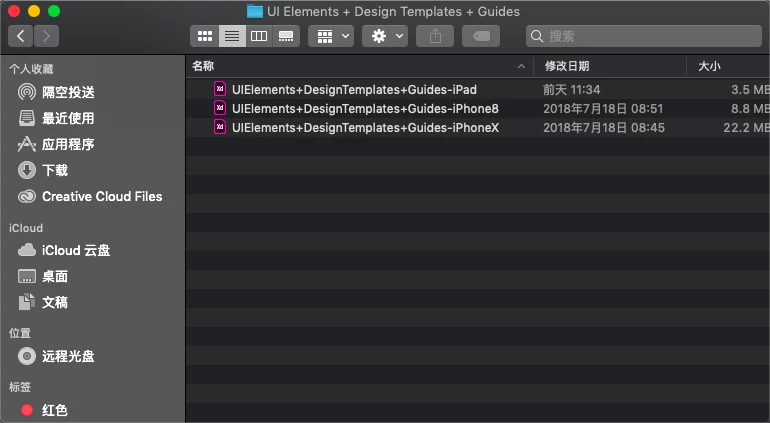Select the Guides-iPad XD file icon
The image size is (770, 423).
click(220, 89)
